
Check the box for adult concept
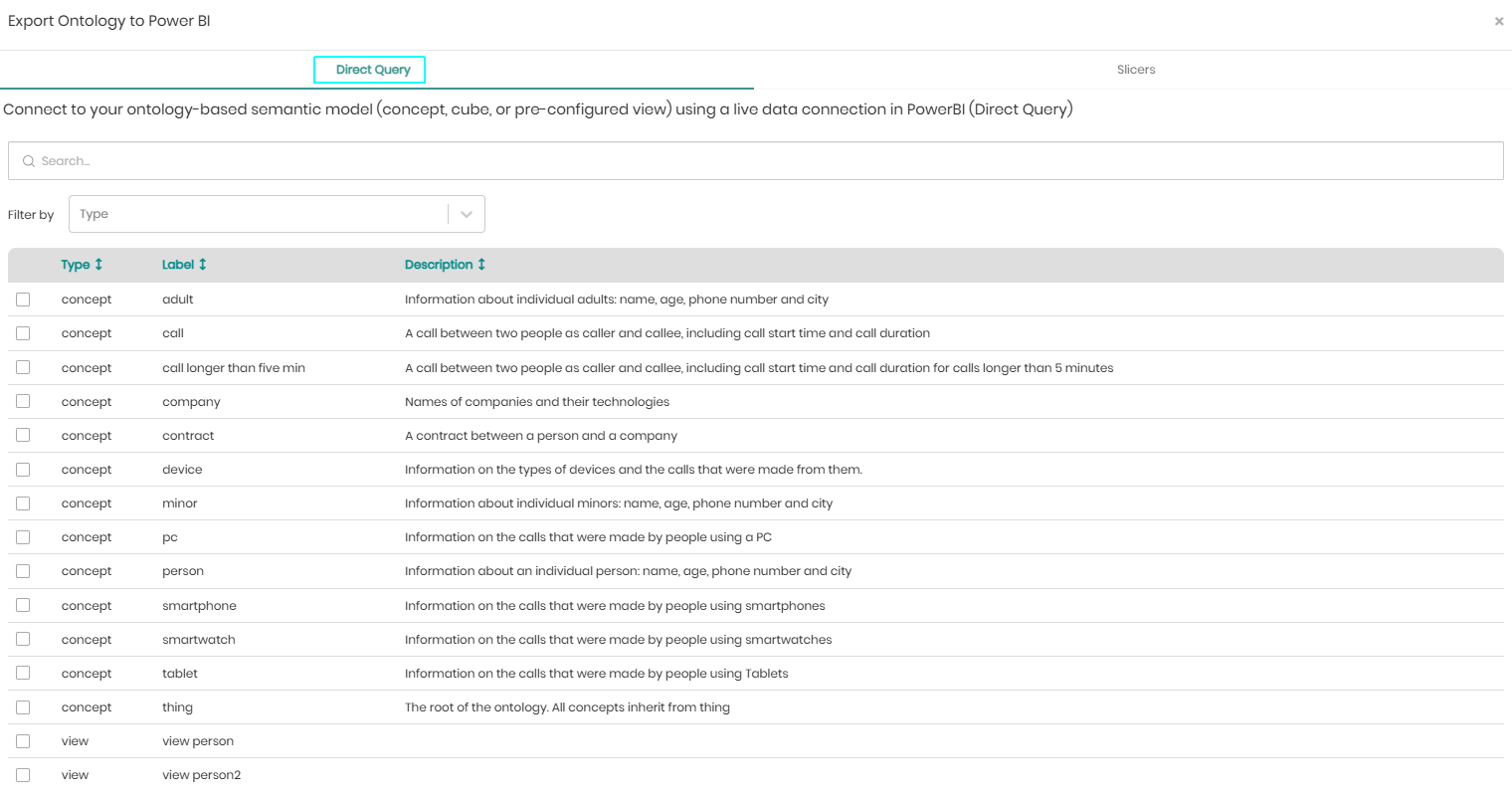[x=23, y=300]
